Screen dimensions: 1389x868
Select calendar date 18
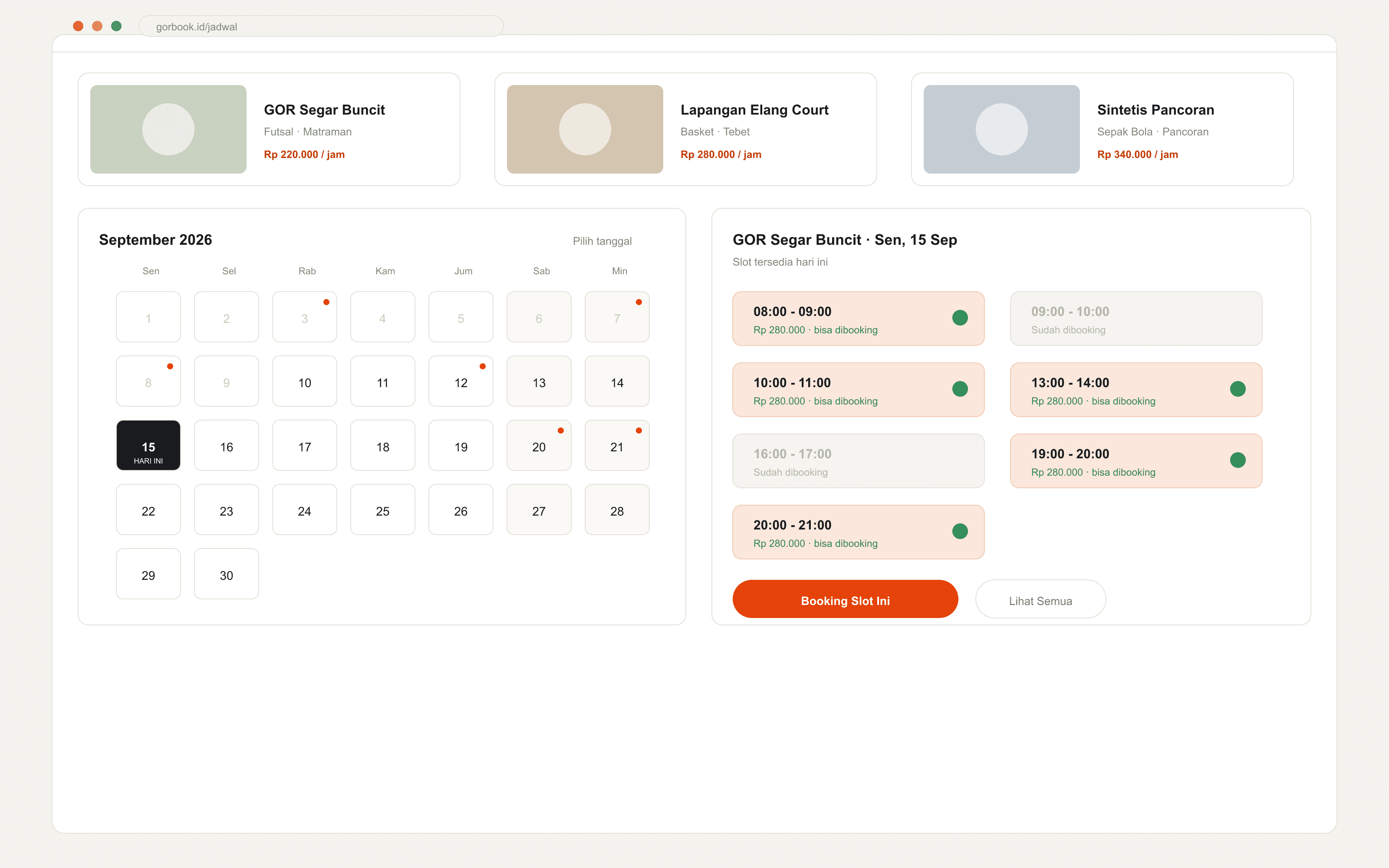pos(383,445)
